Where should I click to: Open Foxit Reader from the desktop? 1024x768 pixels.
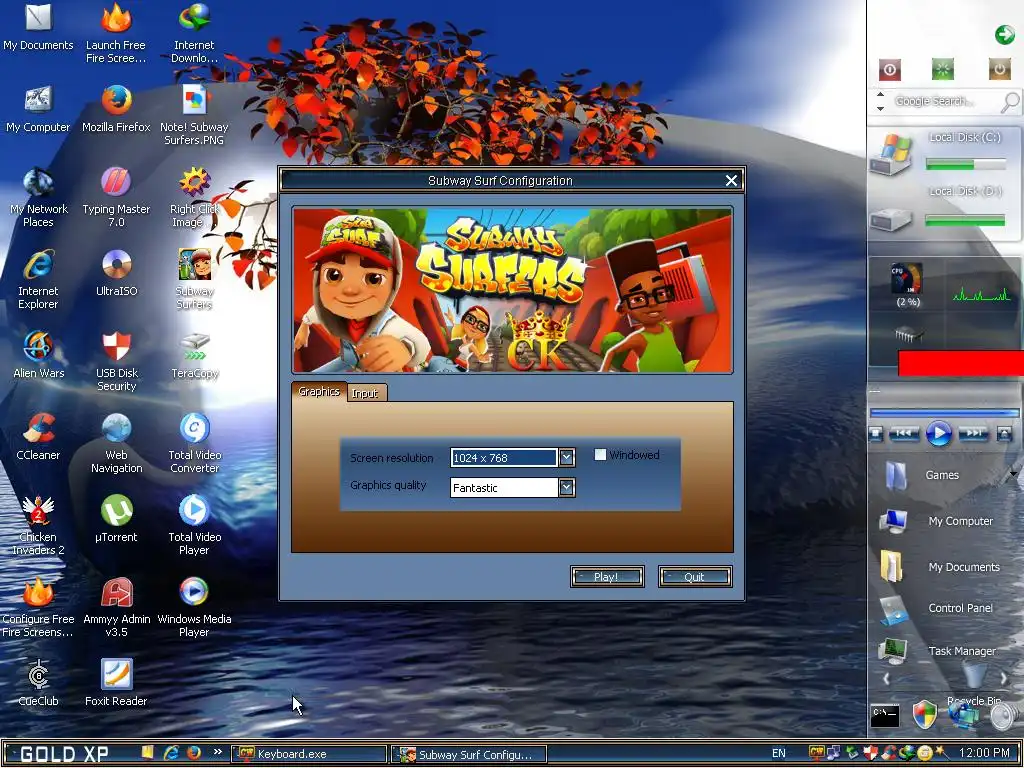tap(116, 683)
